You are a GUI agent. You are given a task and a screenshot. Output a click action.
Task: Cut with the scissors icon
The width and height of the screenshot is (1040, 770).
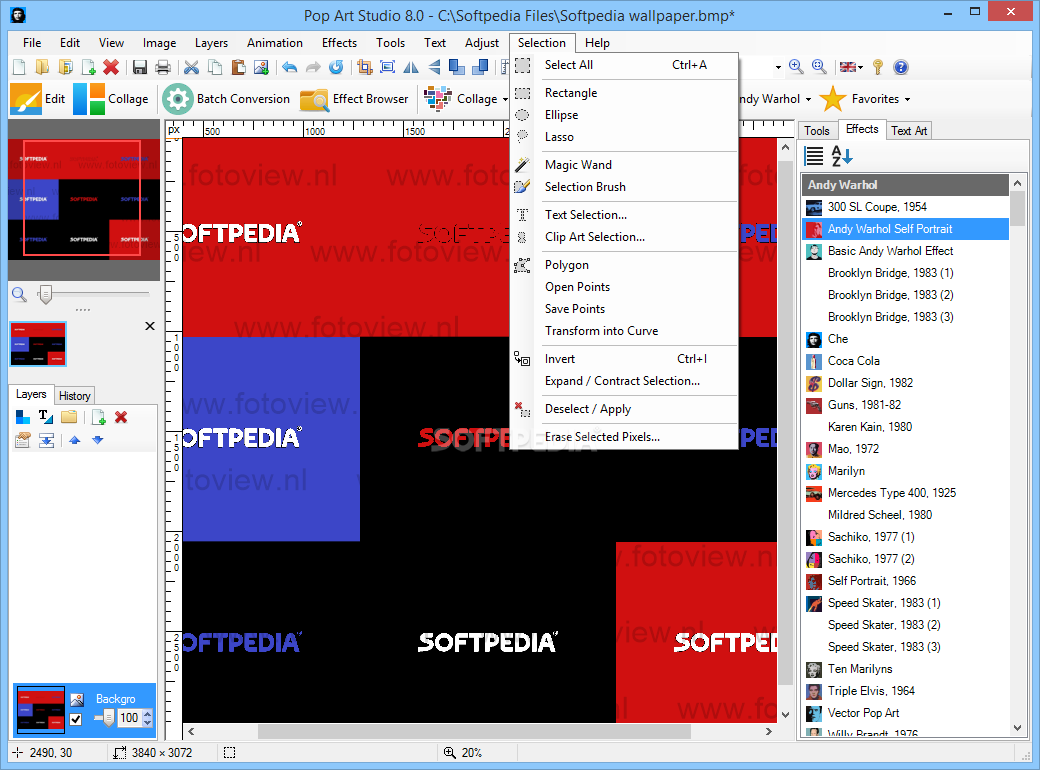[192, 67]
